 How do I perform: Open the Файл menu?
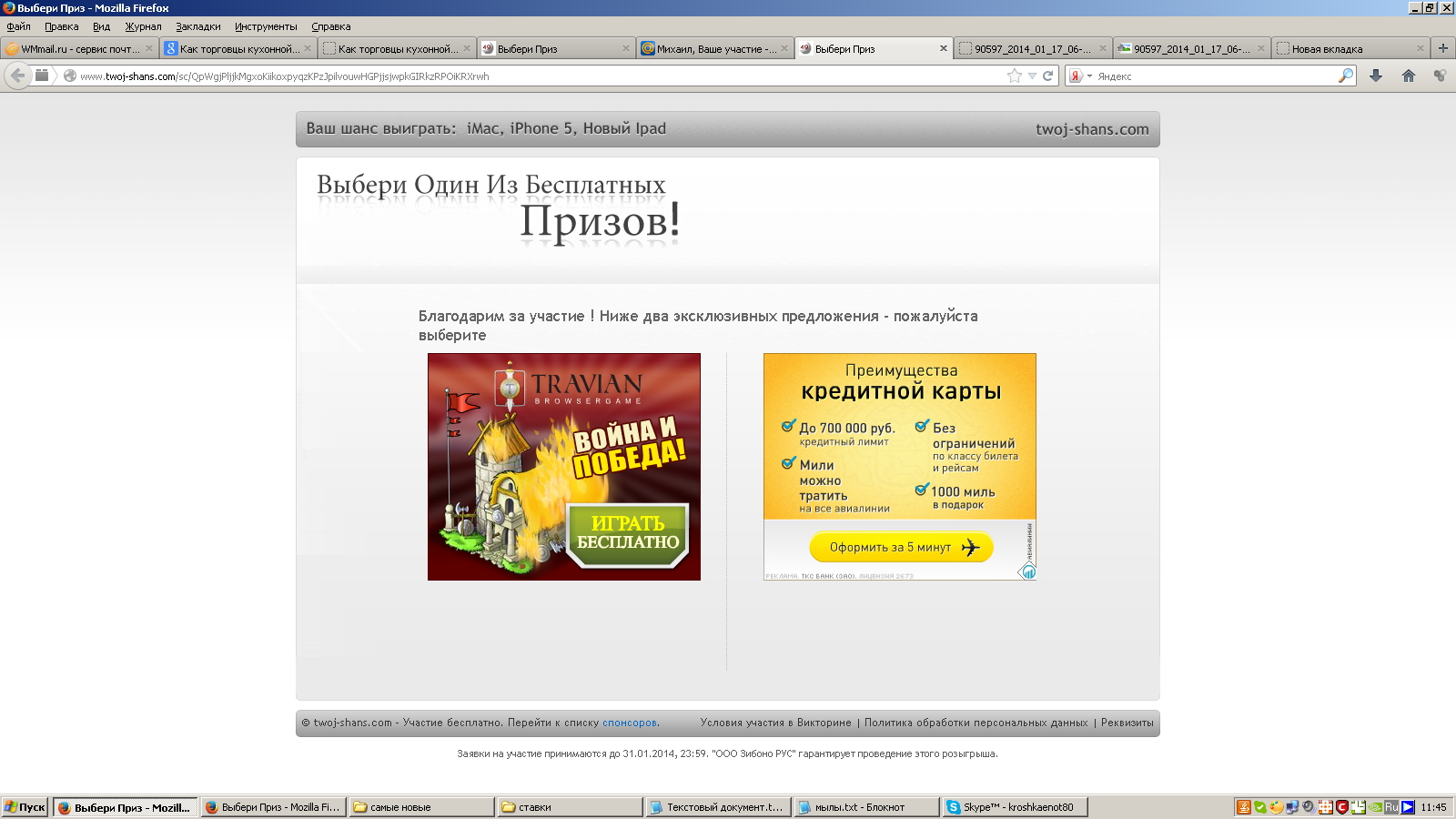[19, 26]
